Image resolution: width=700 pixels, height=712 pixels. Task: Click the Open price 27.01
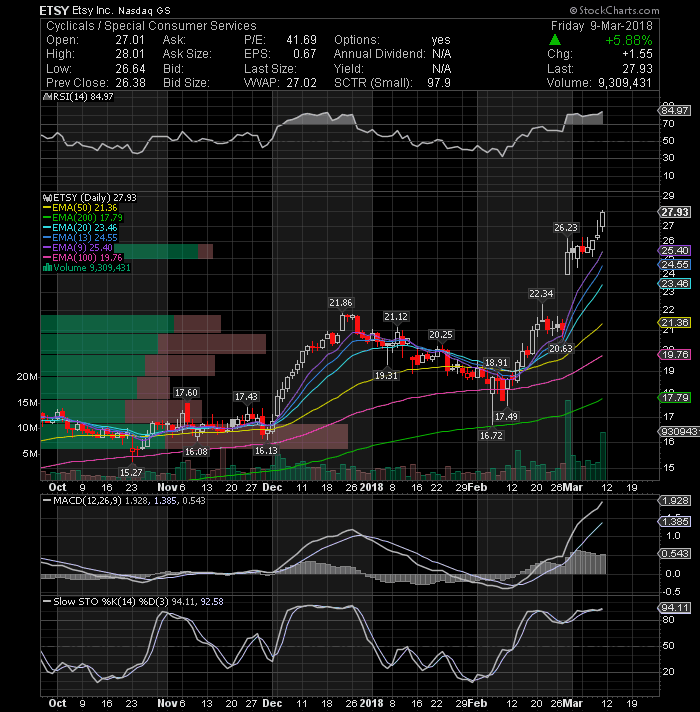pos(130,40)
